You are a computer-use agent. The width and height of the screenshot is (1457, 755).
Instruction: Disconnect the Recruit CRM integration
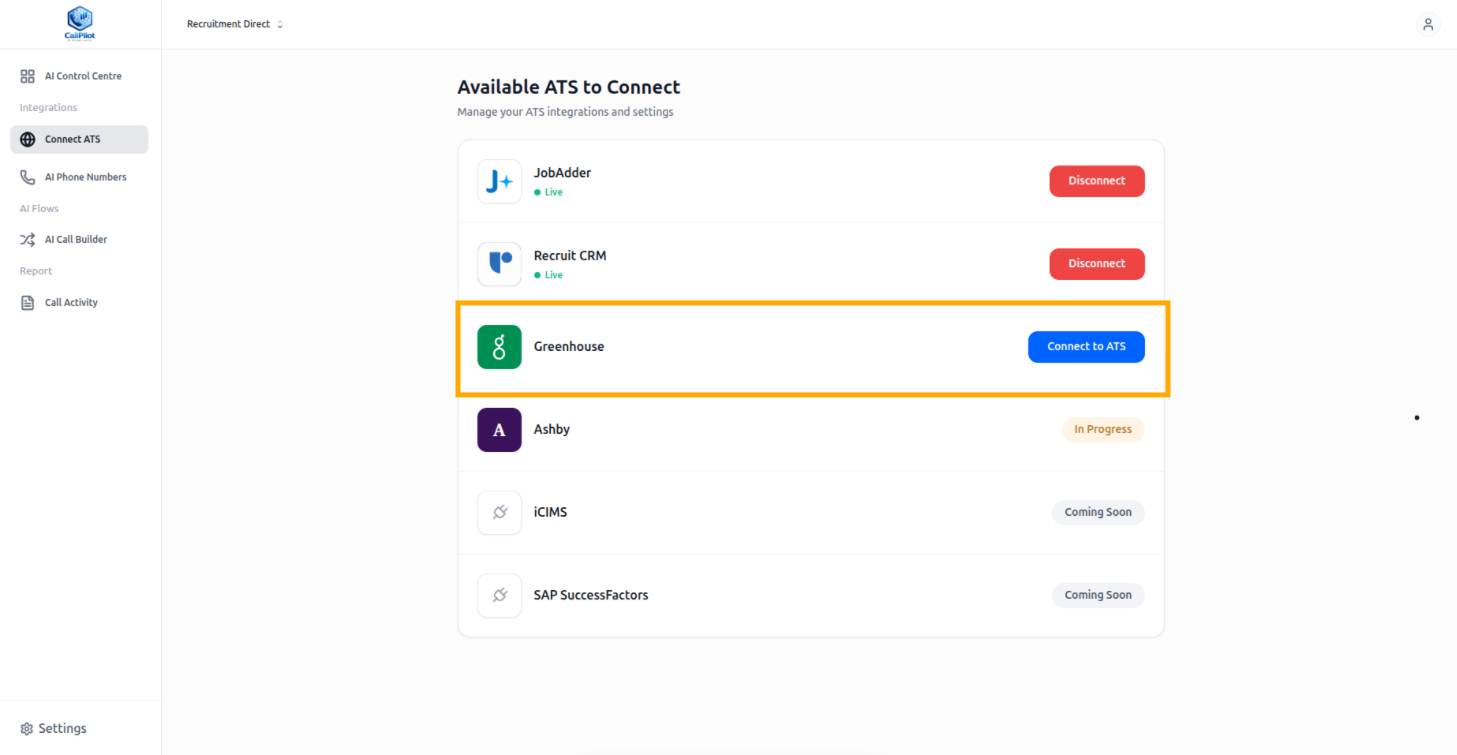pos(1096,264)
